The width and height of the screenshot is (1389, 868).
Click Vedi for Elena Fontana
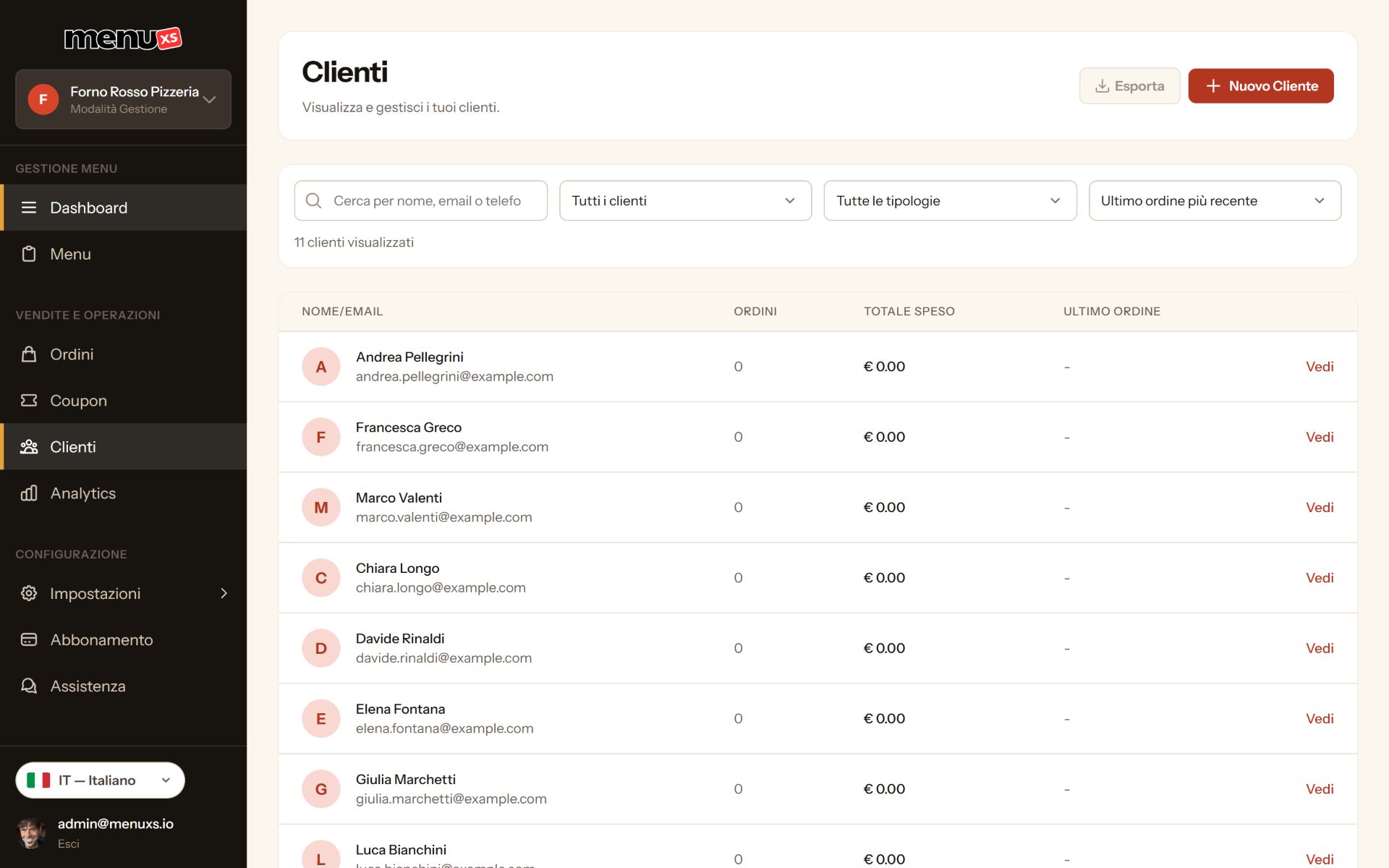(1320, 718)
